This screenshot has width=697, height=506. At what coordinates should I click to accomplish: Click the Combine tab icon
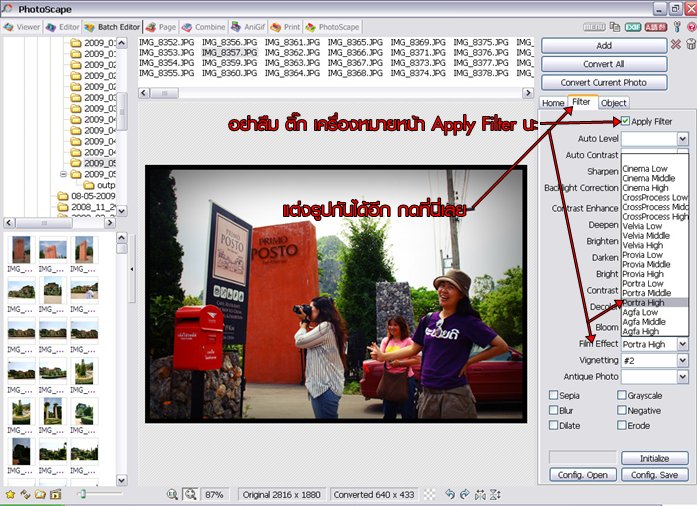tap(187, 27)
